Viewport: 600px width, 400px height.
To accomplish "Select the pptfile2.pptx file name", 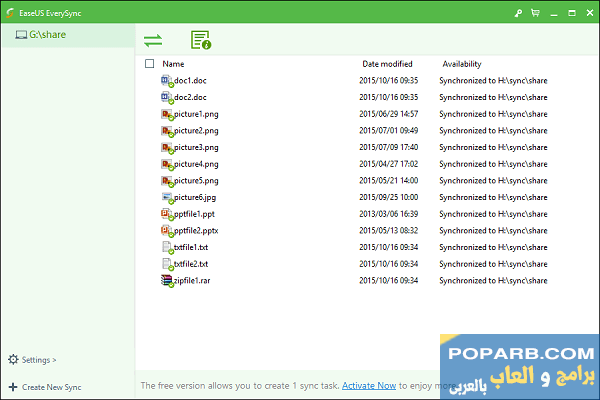I will [x=198, y=230].
